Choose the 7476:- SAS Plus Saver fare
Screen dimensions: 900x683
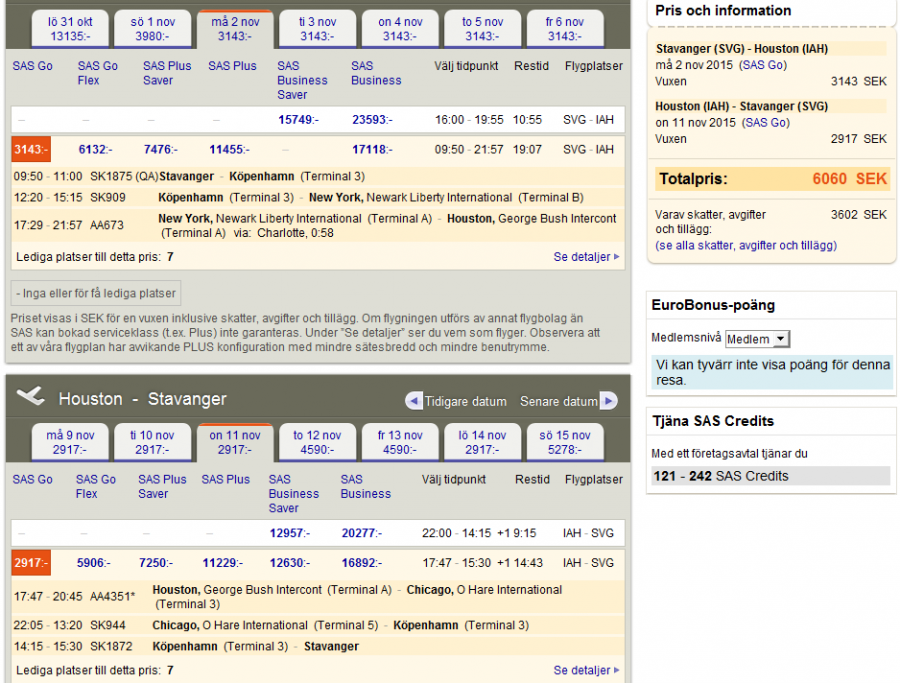(161, 150)
